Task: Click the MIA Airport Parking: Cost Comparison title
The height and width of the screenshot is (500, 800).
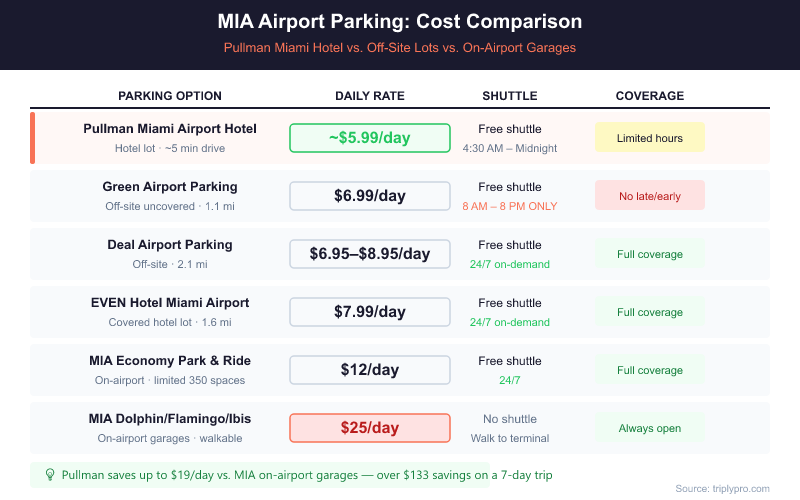Action: click(x=400, y=22)
